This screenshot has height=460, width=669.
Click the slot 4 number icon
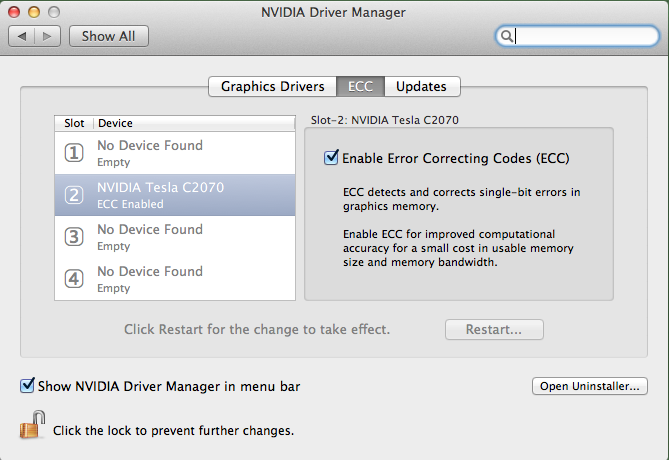click(74, 279)
